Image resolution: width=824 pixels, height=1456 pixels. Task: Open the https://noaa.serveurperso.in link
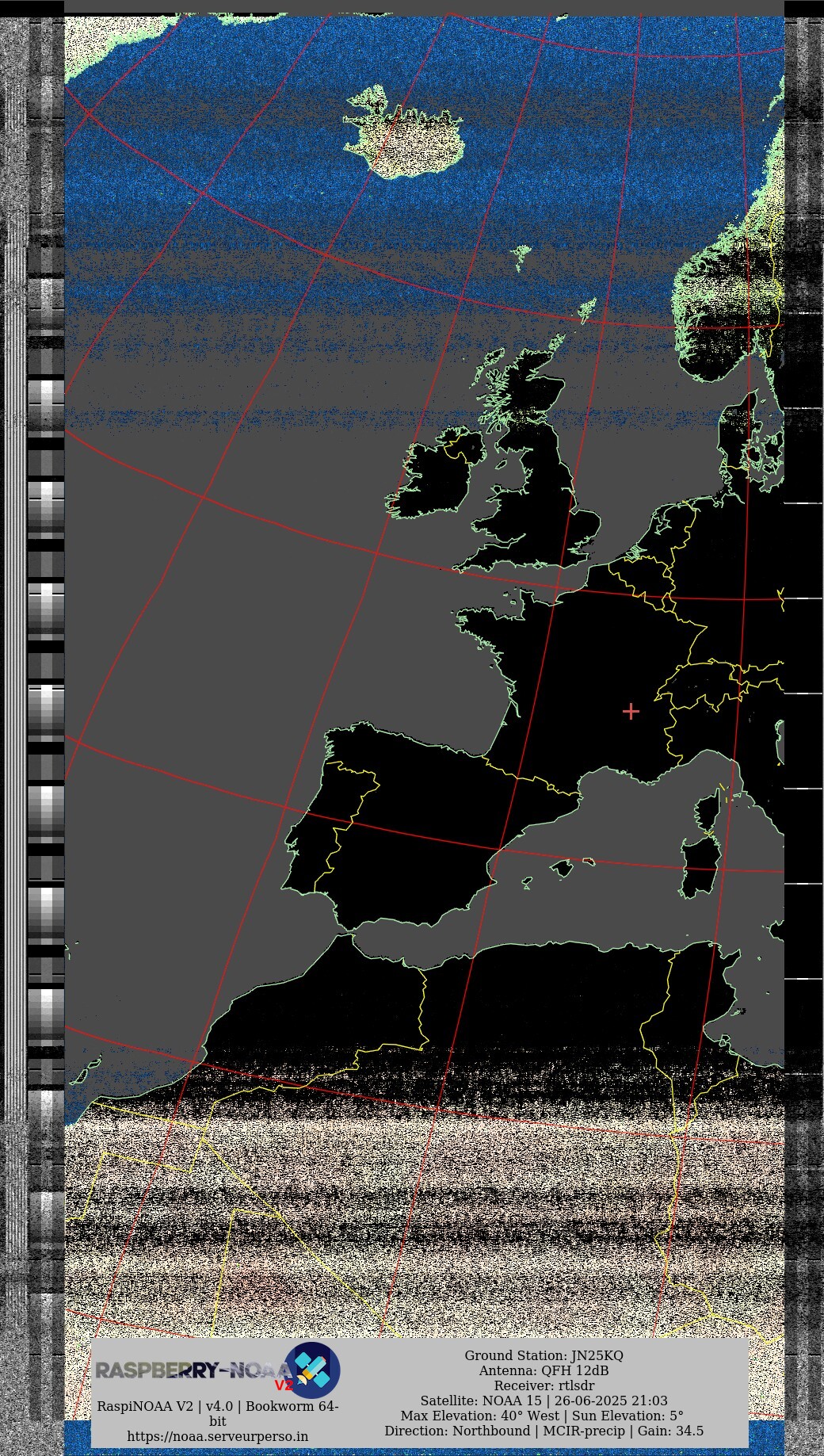coord(218,1436)
